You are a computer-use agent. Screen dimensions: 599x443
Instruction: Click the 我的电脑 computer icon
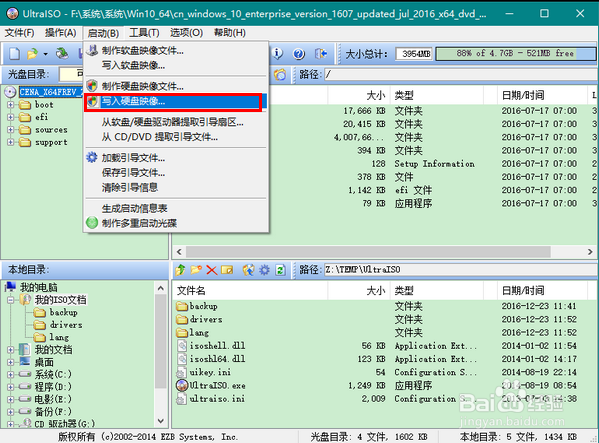point(11,286)
